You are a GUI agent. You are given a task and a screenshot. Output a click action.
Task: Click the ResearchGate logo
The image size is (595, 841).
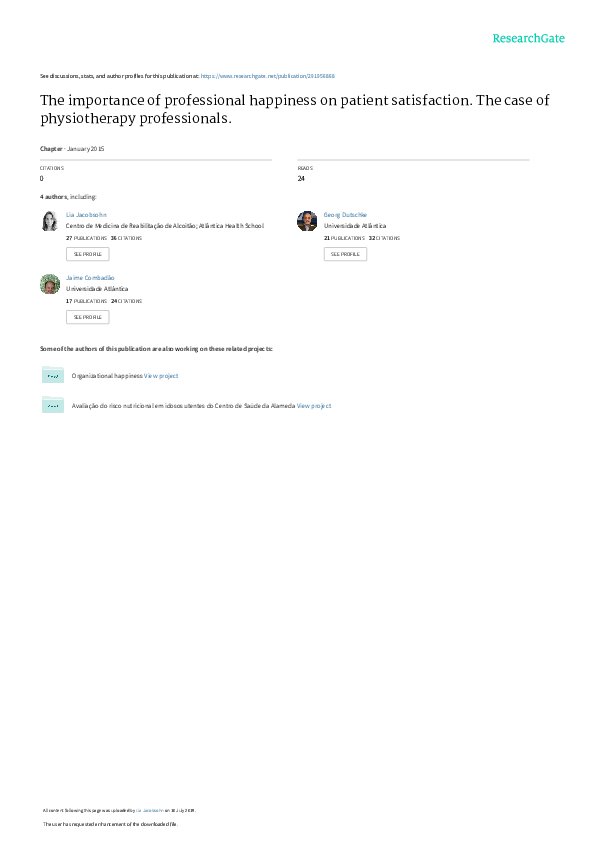pyautogui.click(x=528, y=38)
